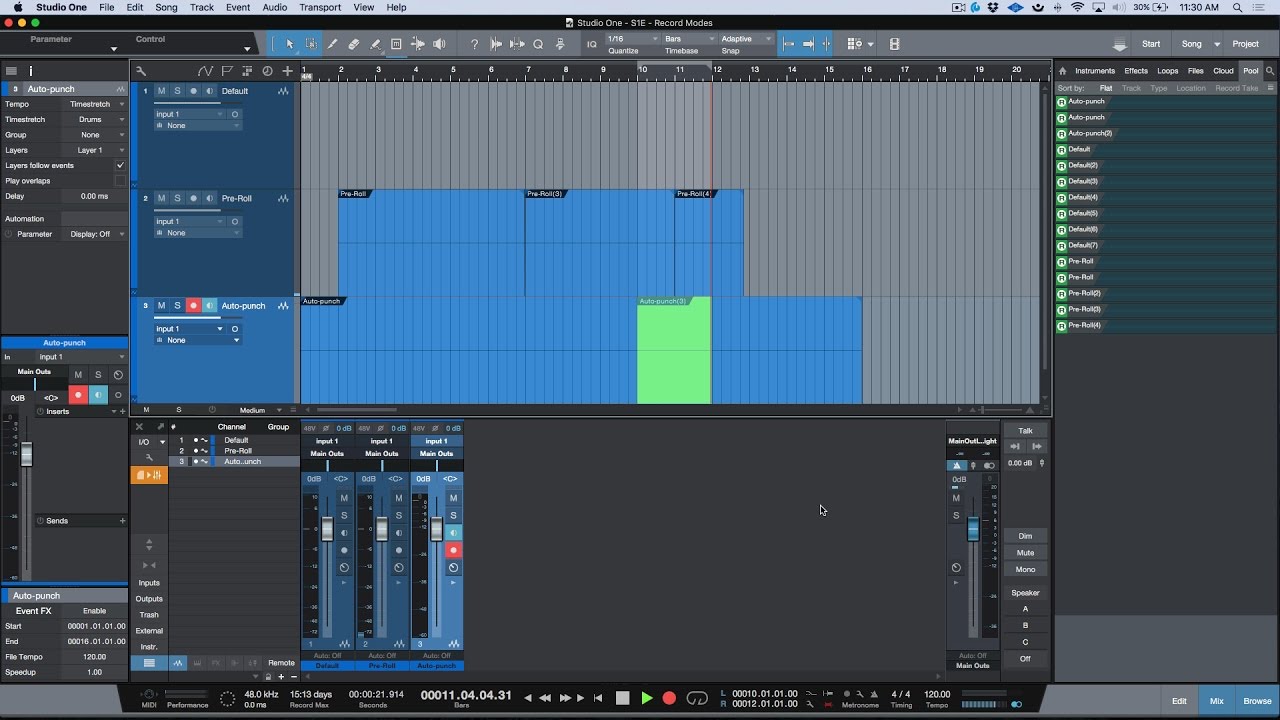Click the Talk button in mixer
This screenshot has height=720, width=1280.
point(1025,431)
